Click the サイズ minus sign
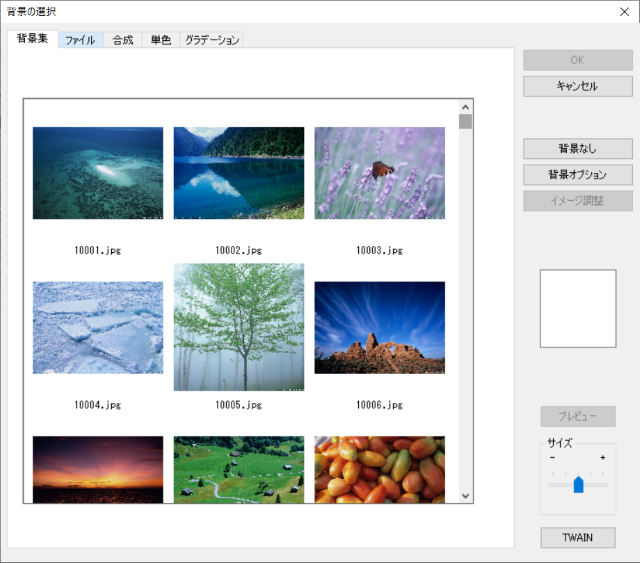640x563 pixels. (x=552, y=458)
